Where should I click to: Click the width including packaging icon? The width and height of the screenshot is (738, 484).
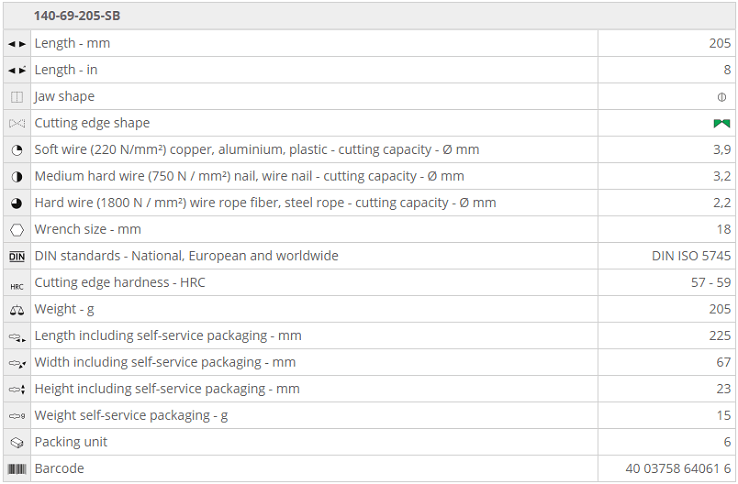[x=17, y=363]
